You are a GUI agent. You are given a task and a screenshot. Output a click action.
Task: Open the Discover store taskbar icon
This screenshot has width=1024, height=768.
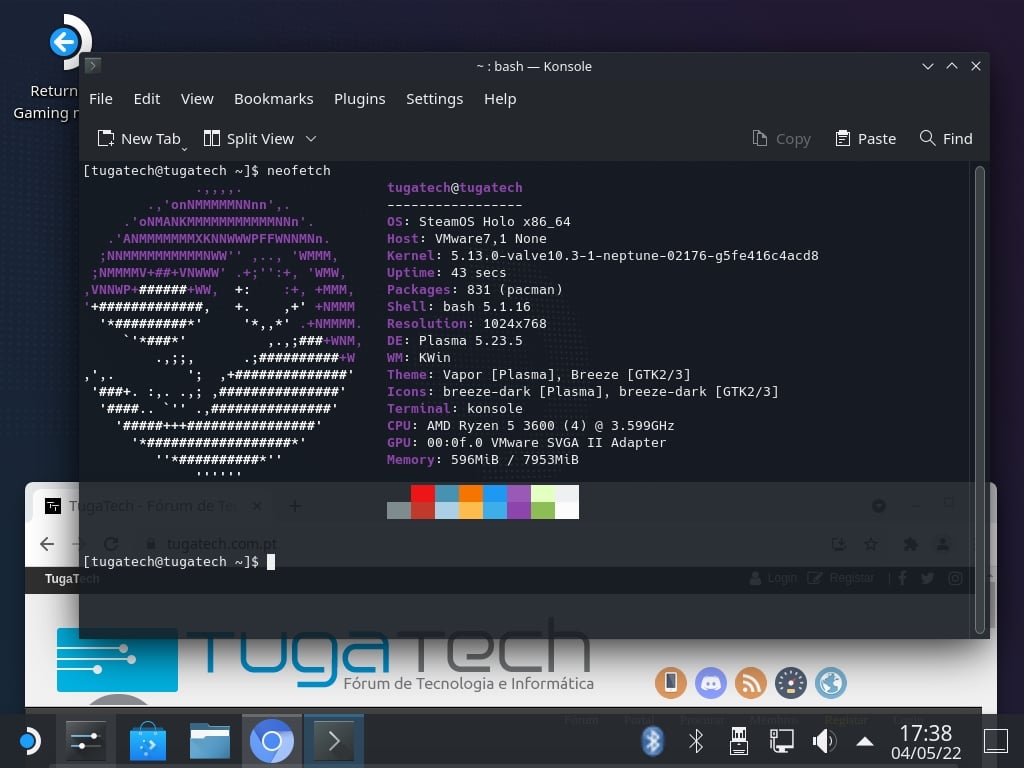click(148, 741)
